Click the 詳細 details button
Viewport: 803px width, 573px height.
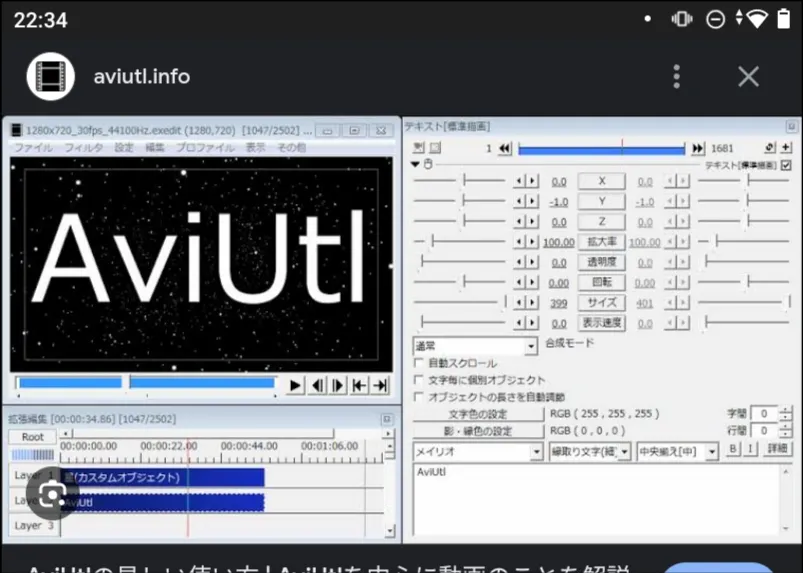[777, 449]
